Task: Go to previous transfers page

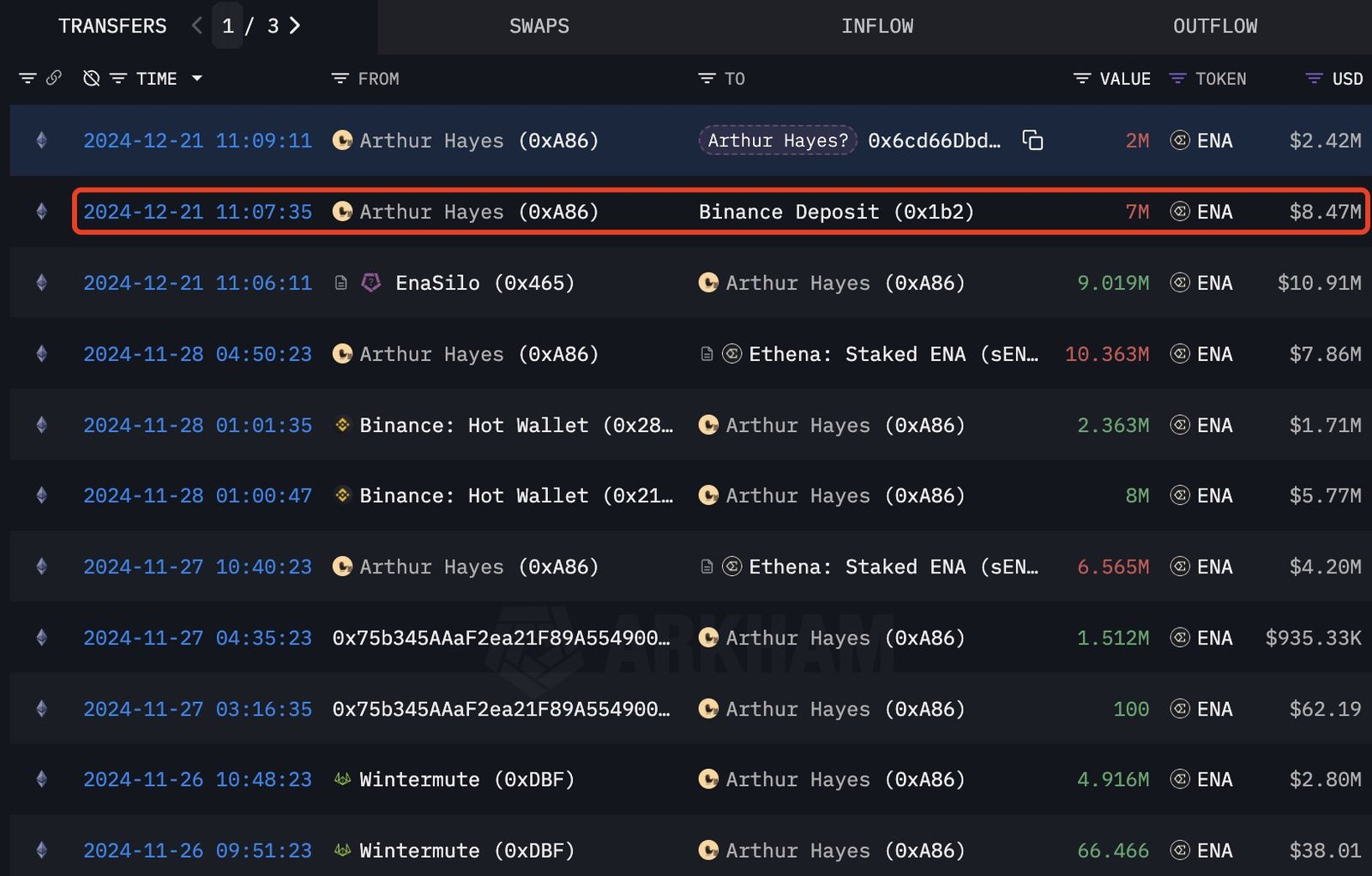Action: click(x=197, y=26)
